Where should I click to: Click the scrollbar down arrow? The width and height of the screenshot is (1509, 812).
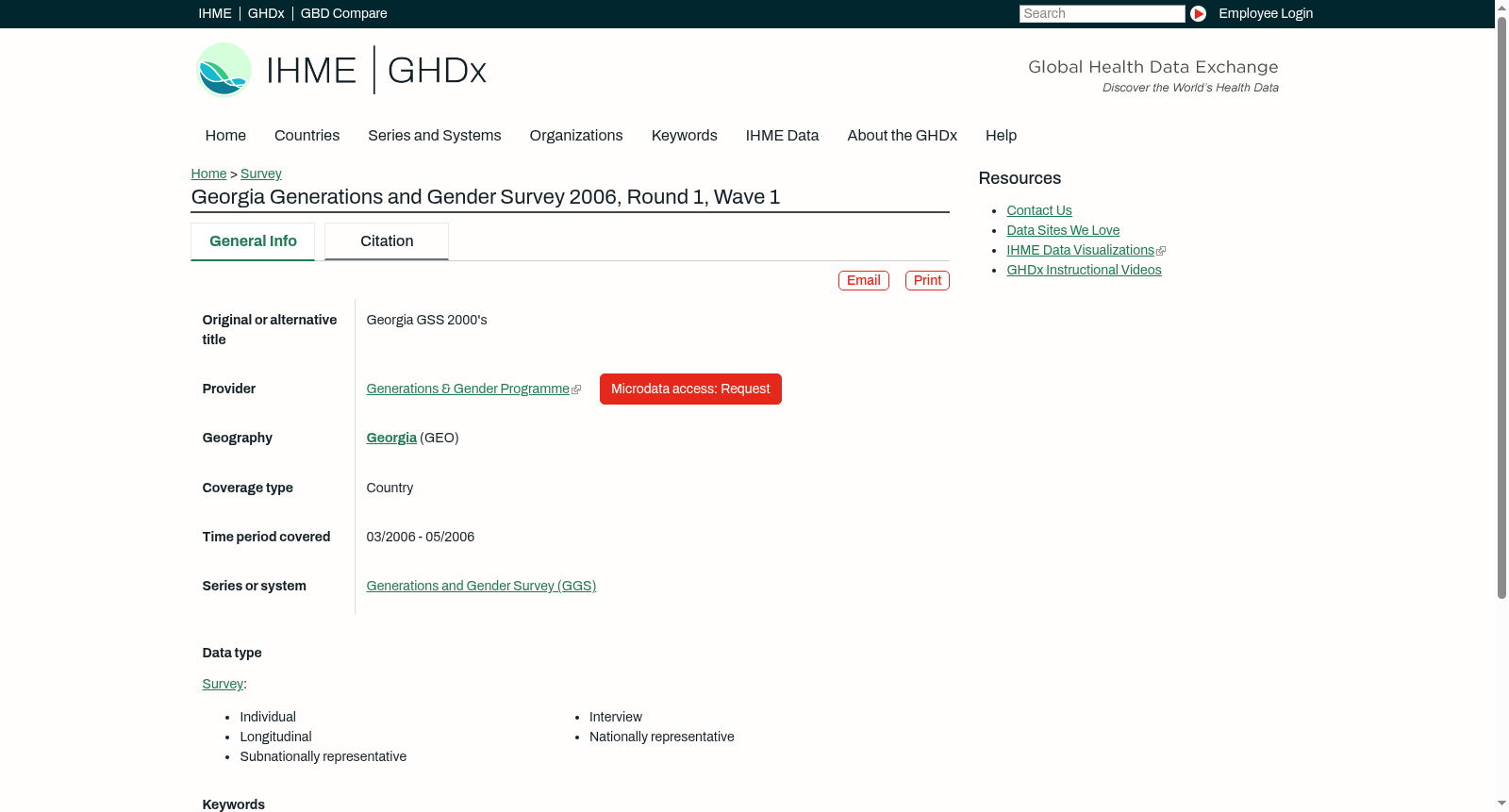tap(1501, 804)
